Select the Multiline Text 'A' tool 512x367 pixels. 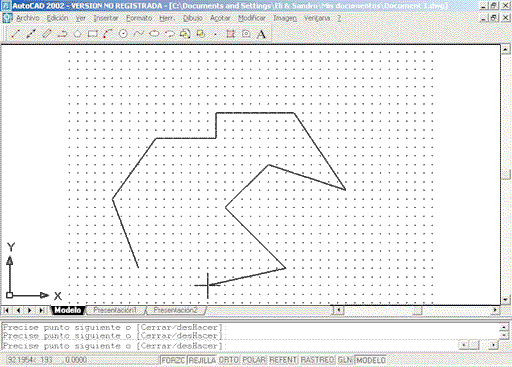tap(261, 34)
